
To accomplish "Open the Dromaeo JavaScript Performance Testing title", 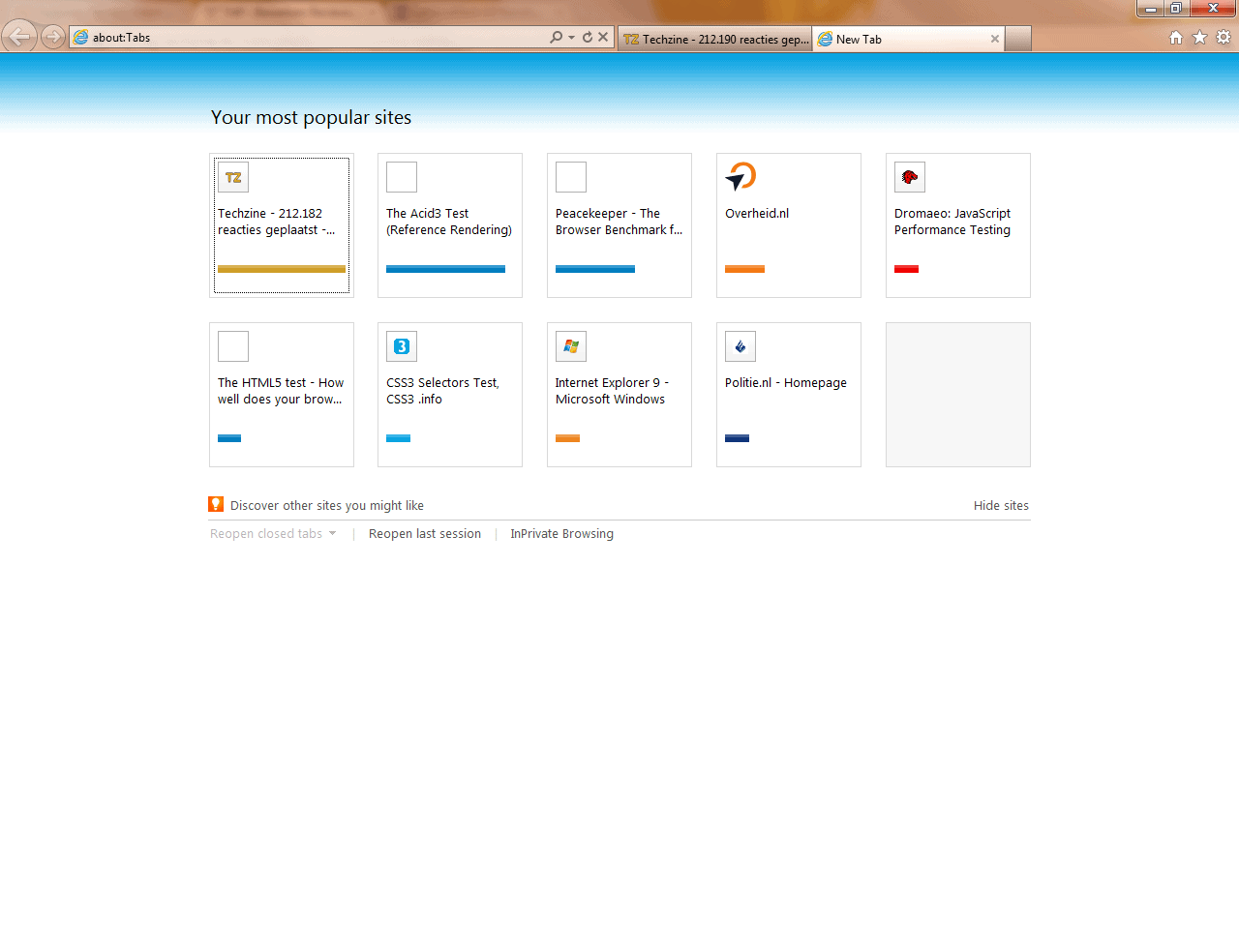I will pos(952,222).
